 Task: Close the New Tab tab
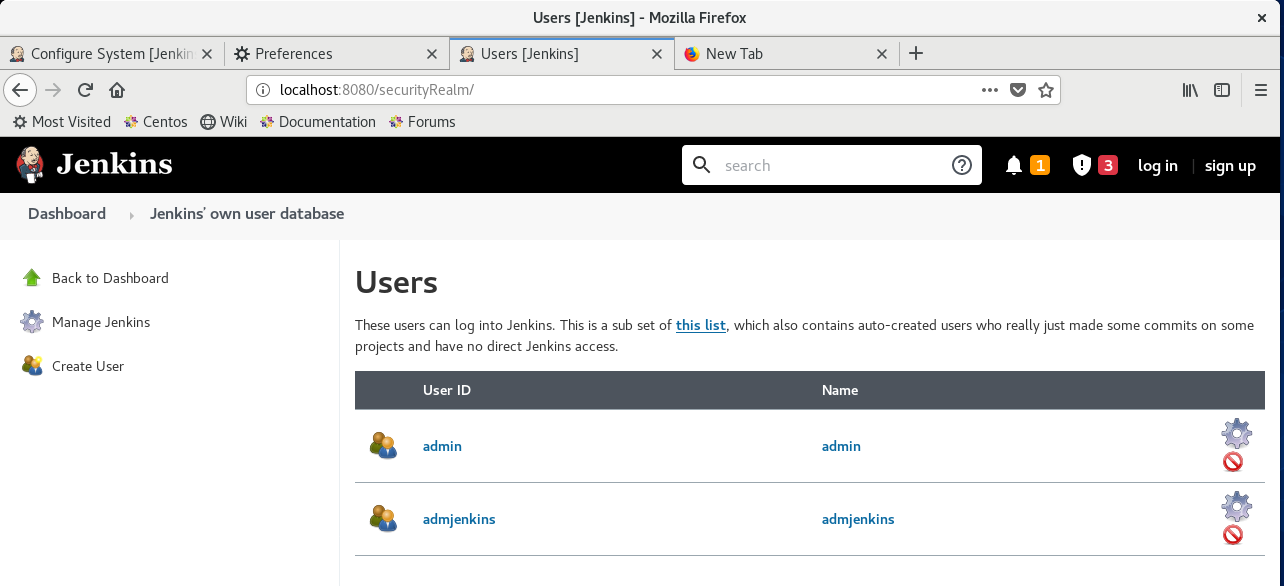click(882, 54)
